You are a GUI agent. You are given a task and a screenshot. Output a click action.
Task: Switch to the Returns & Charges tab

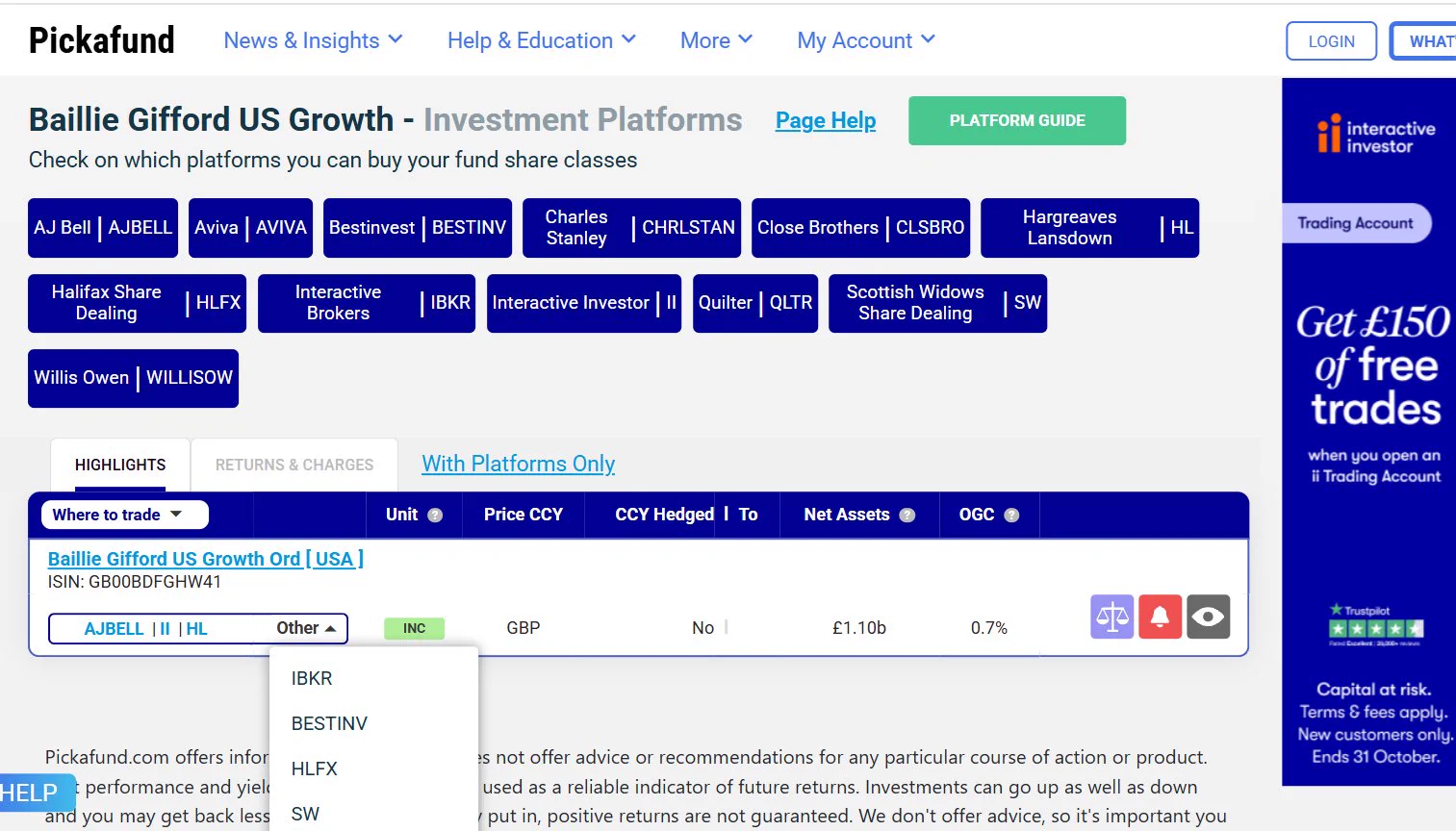click(294, 465)
